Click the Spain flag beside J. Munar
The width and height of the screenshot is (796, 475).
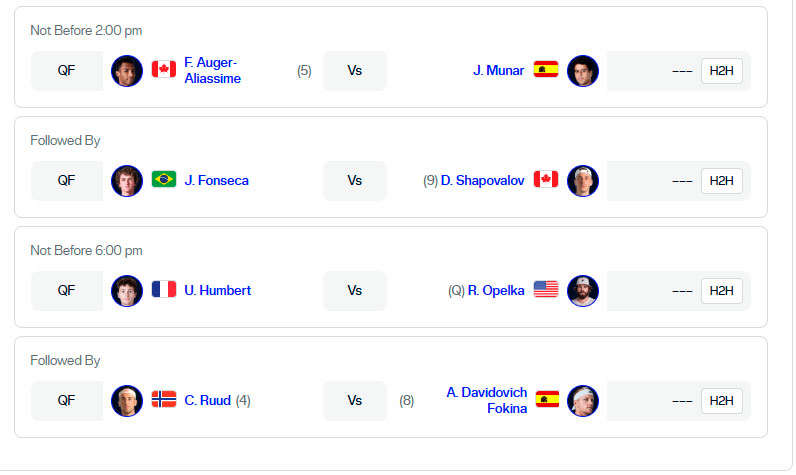click(545, 70)
